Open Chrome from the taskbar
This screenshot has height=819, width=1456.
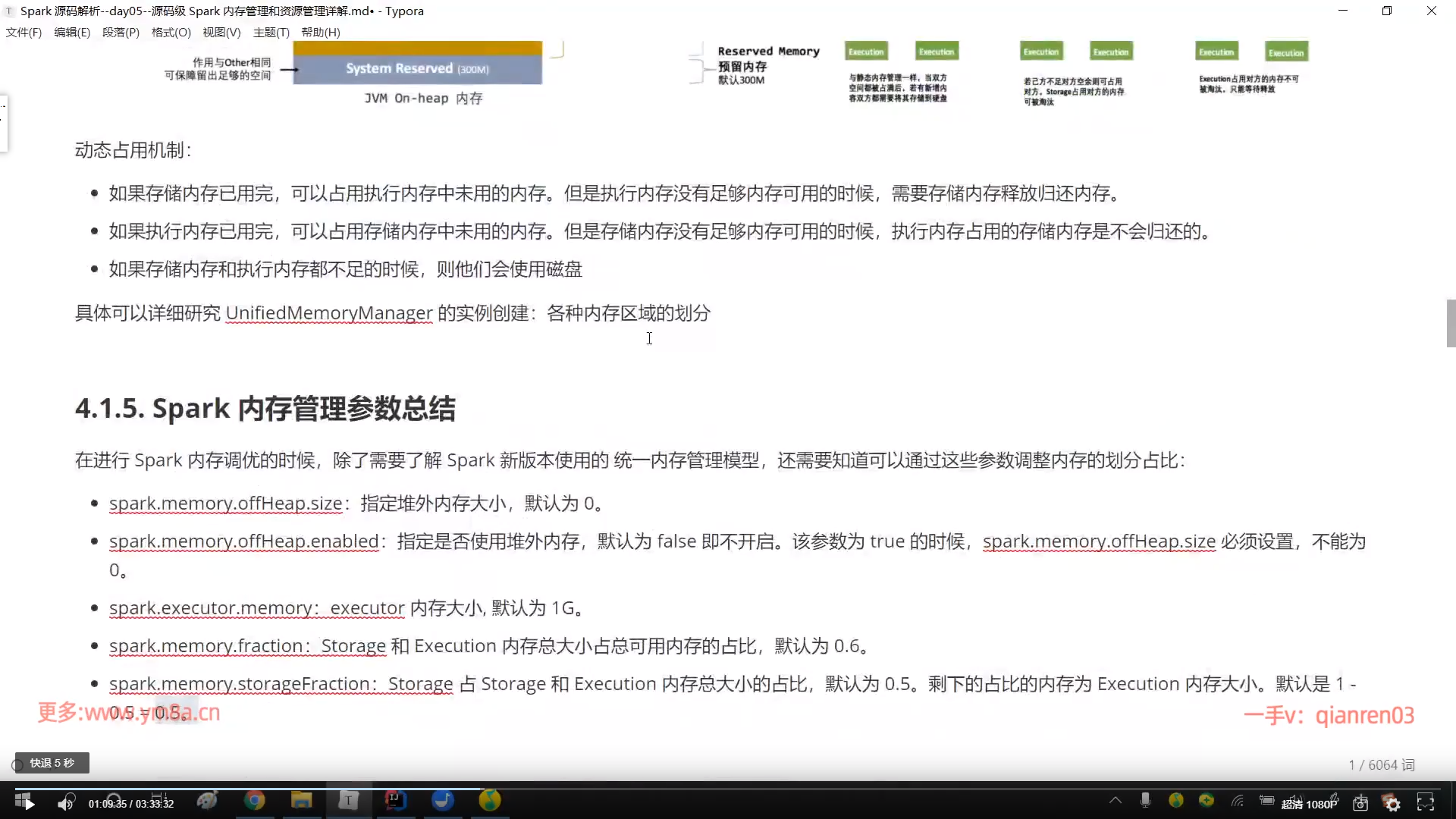pos(255,800)
